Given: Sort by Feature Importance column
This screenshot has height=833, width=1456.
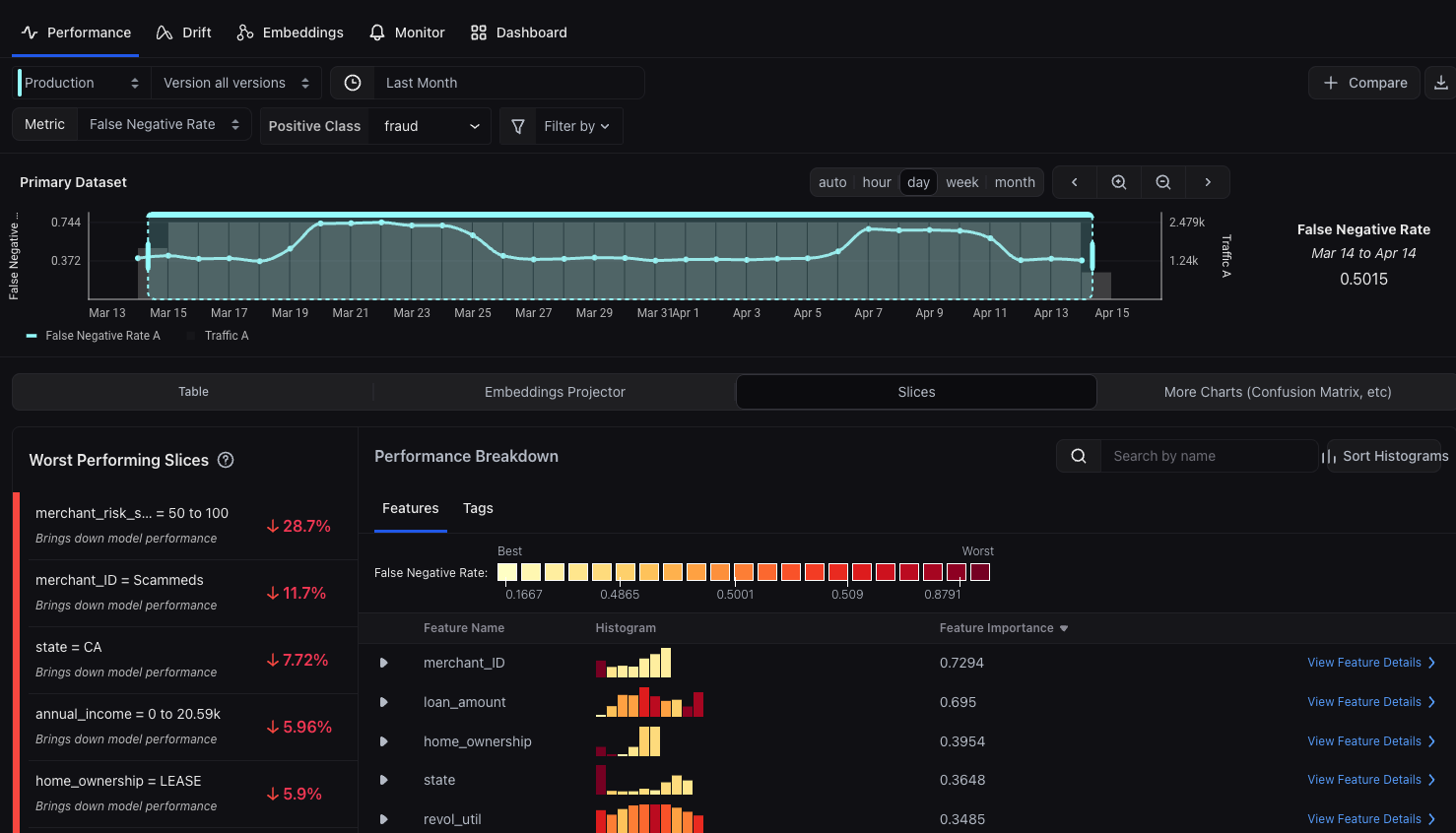Looking at the screenshot, I should click(x=1003, y=628).
